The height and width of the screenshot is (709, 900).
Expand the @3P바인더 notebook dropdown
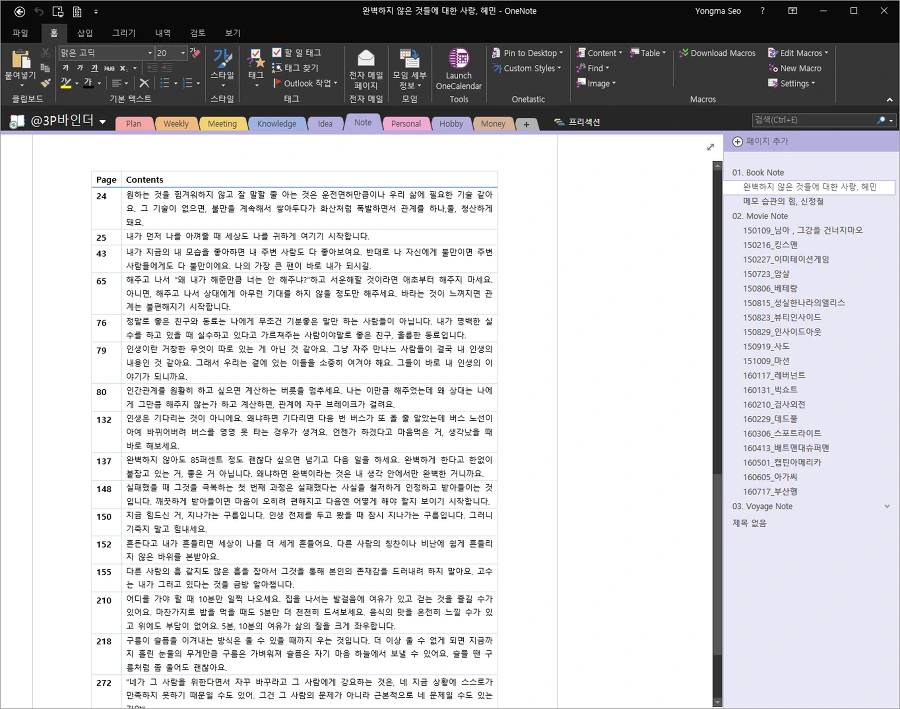(103, 121)
